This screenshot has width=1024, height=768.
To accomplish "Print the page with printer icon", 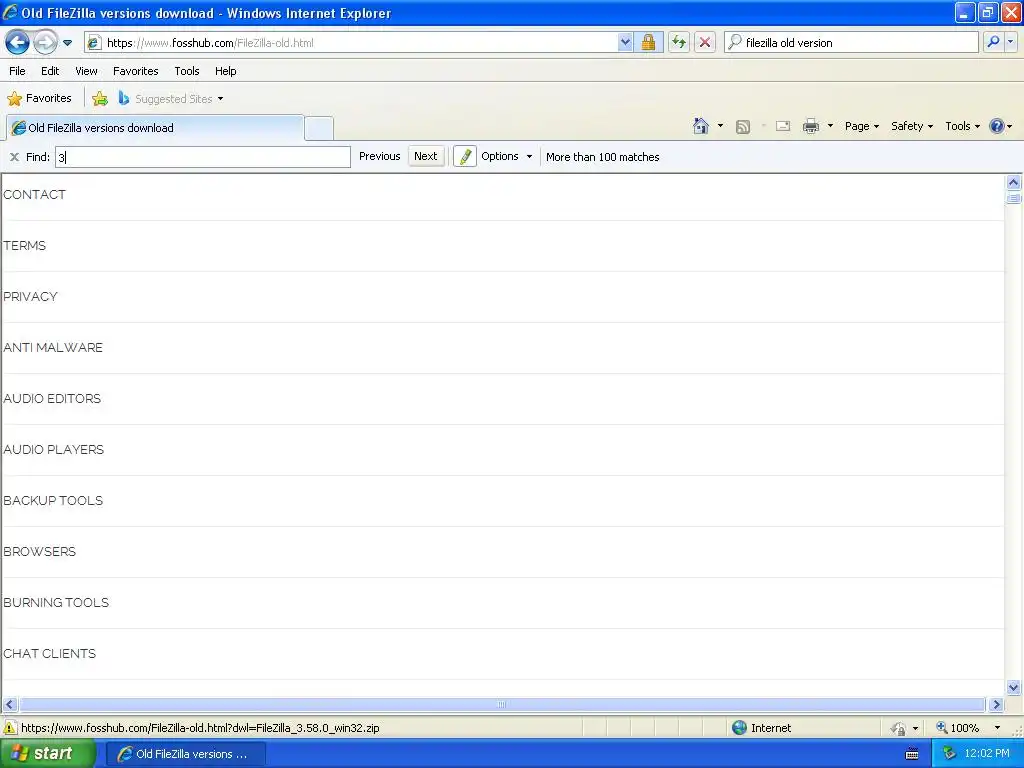I will click(810, 126).
